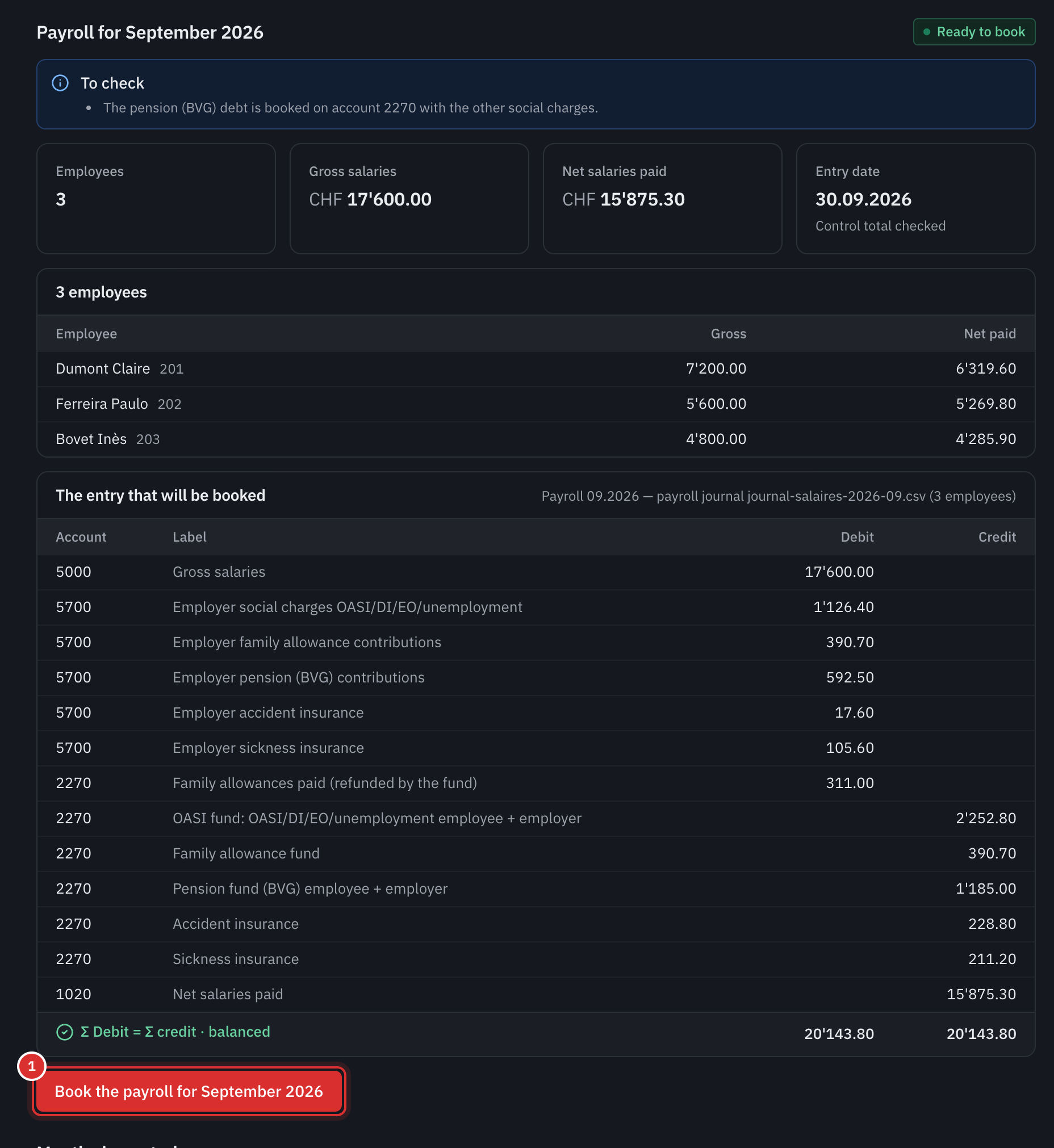The width and height of the screenshot is (1054, 1148).
Task: Click the Debit column header
Action: pos(857,537)
